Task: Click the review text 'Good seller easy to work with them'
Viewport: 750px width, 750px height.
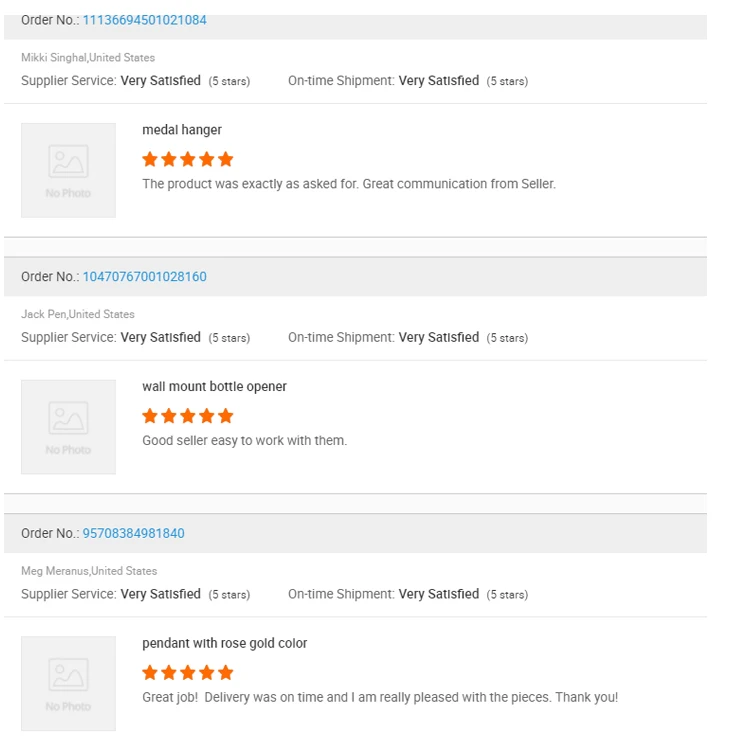Action: tap(244, 441)
